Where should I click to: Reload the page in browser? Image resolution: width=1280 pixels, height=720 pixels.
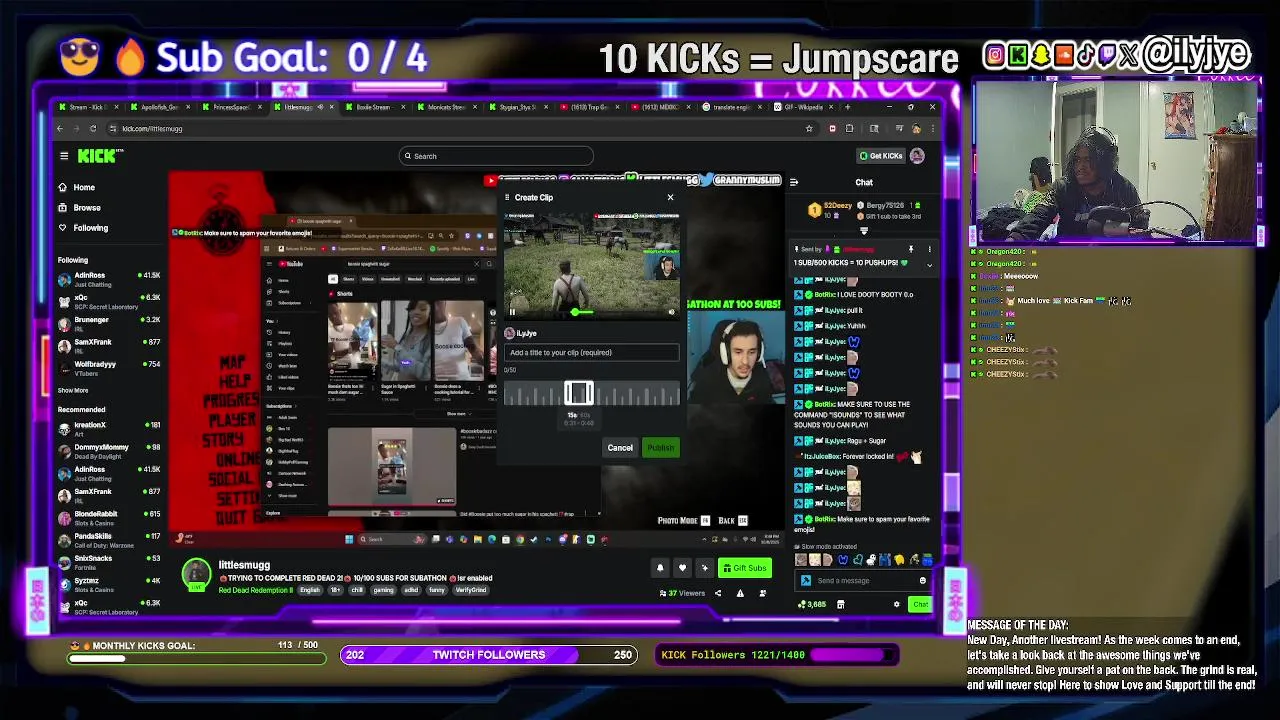coord(93,128)
